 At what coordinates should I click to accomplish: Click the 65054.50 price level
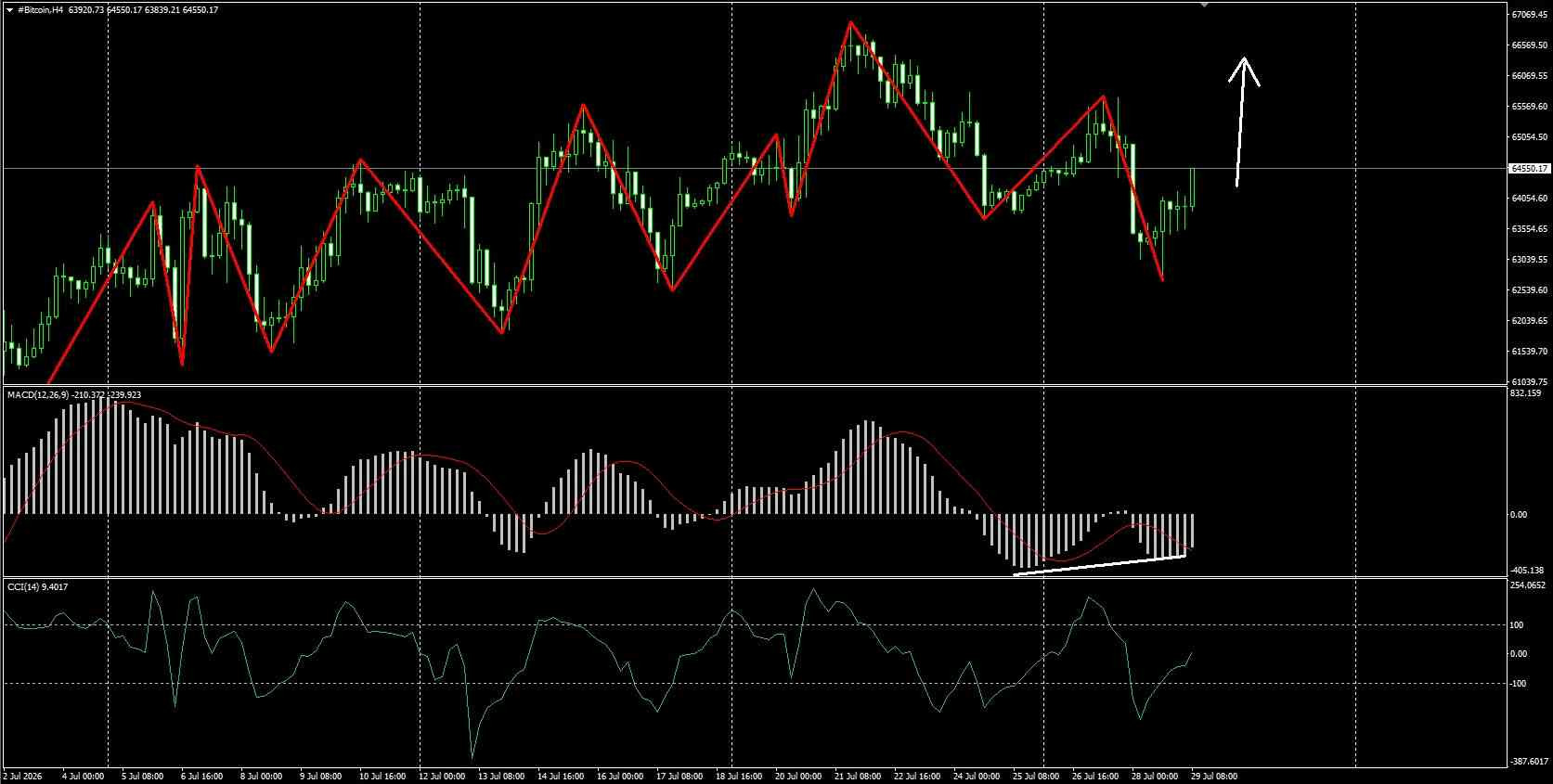1528,137
